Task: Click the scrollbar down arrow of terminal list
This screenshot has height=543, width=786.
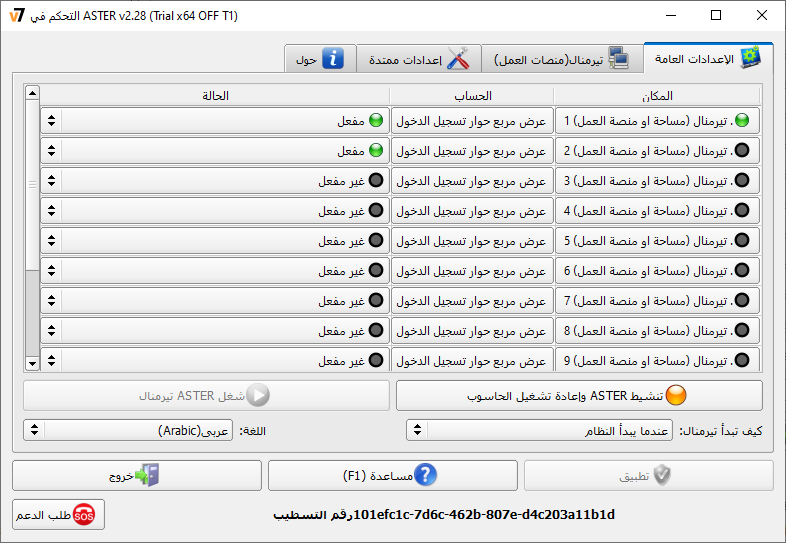Action: pos(33,363)
